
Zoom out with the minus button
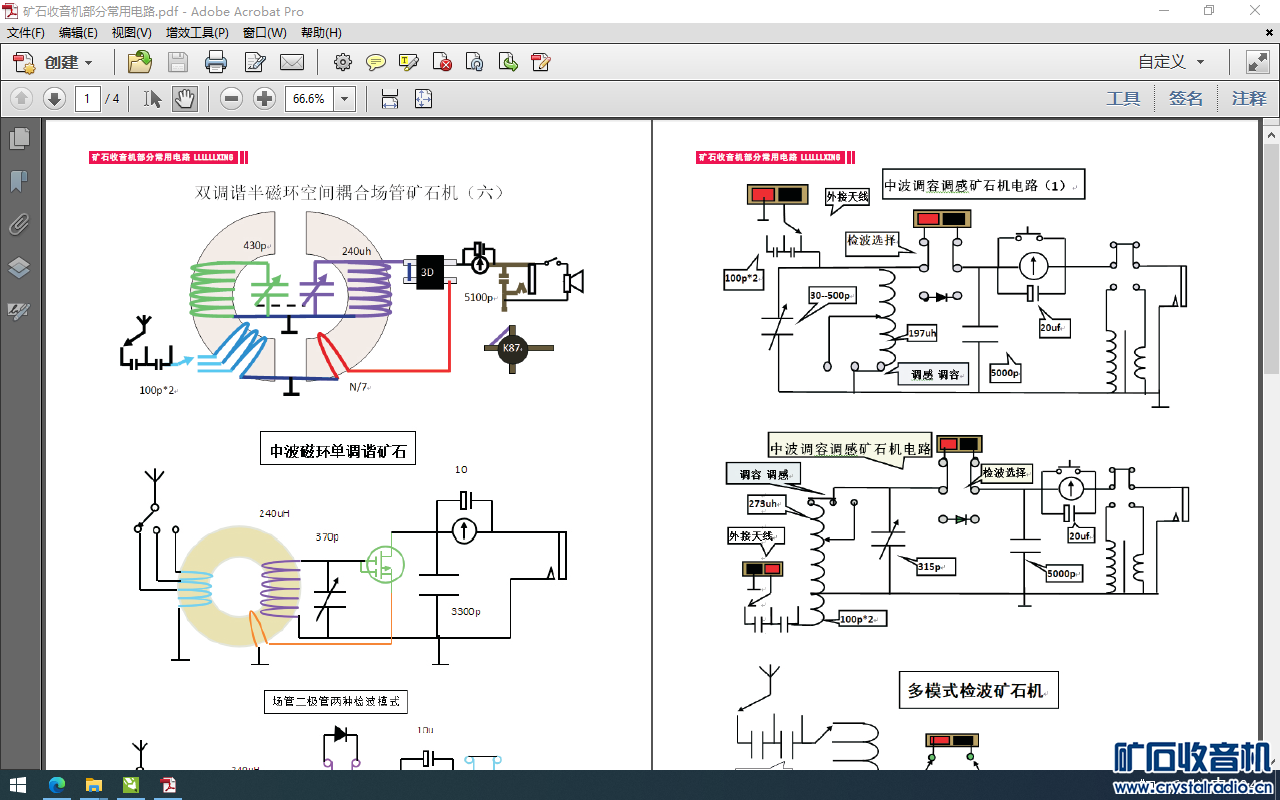tap(232, 99)
